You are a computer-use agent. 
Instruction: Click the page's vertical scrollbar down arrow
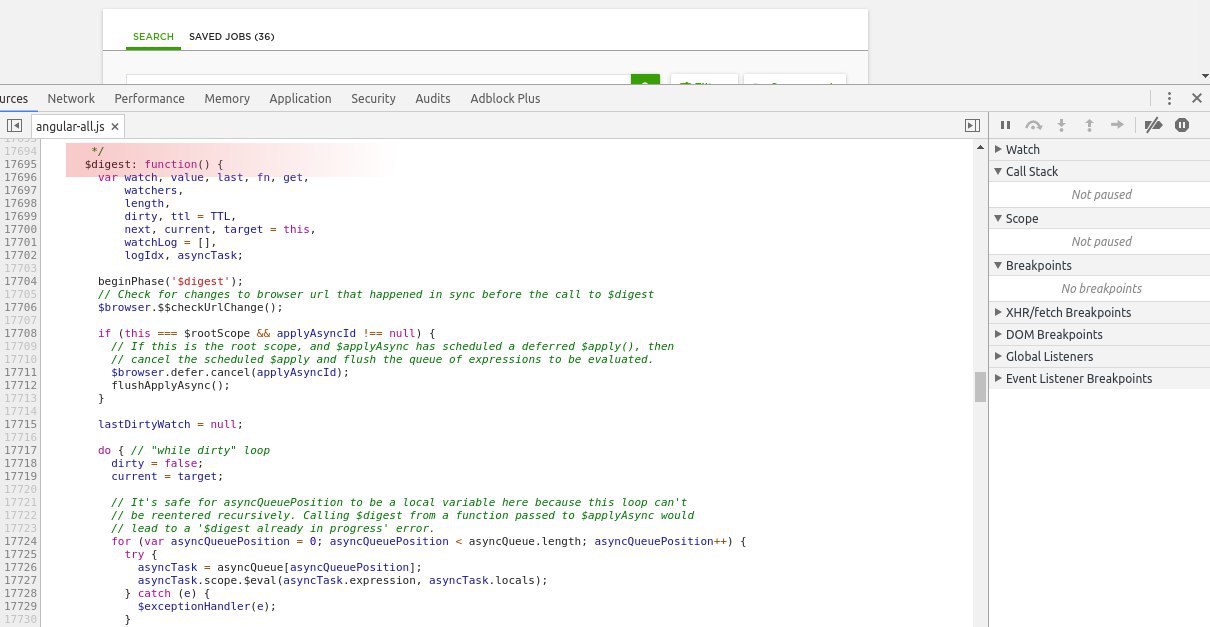(x=1204, y=75)
